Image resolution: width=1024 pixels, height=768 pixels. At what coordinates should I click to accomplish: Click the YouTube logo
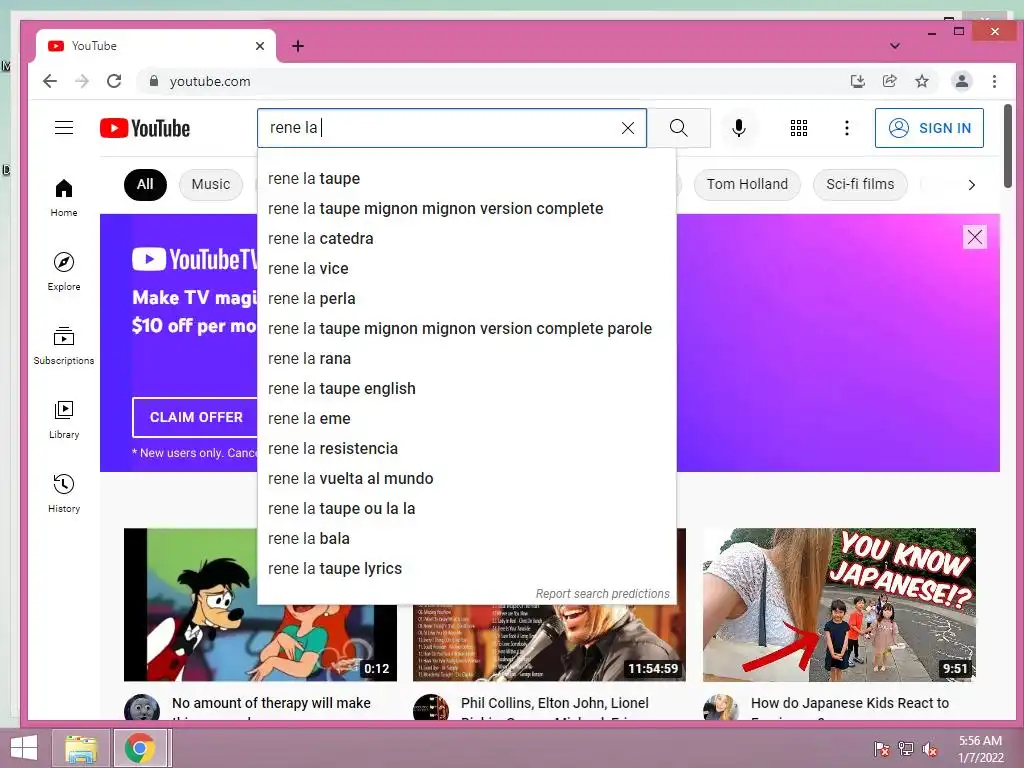point(145,128)
